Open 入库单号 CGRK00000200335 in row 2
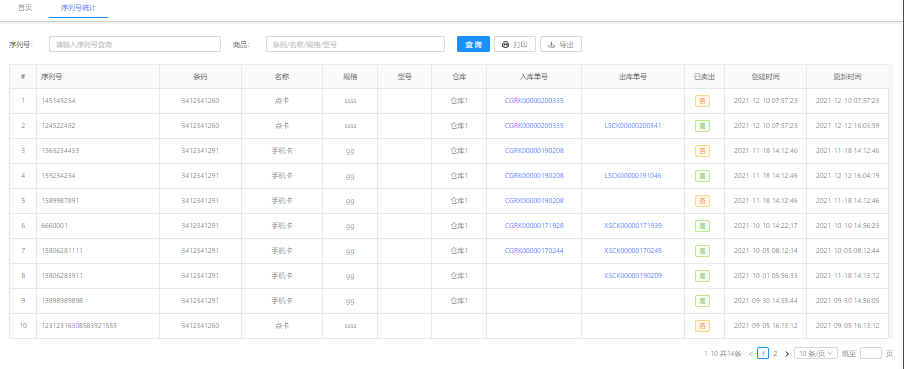Viewport: 904px width, 369px height. [x=534, y=125]
